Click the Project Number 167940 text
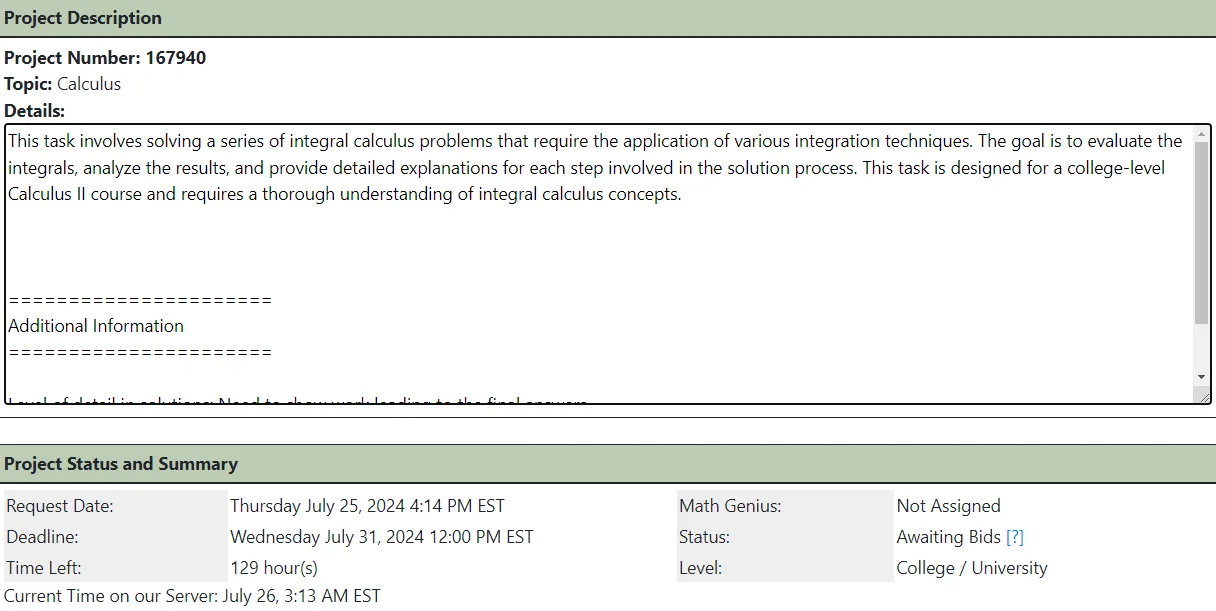 [105, 58]
